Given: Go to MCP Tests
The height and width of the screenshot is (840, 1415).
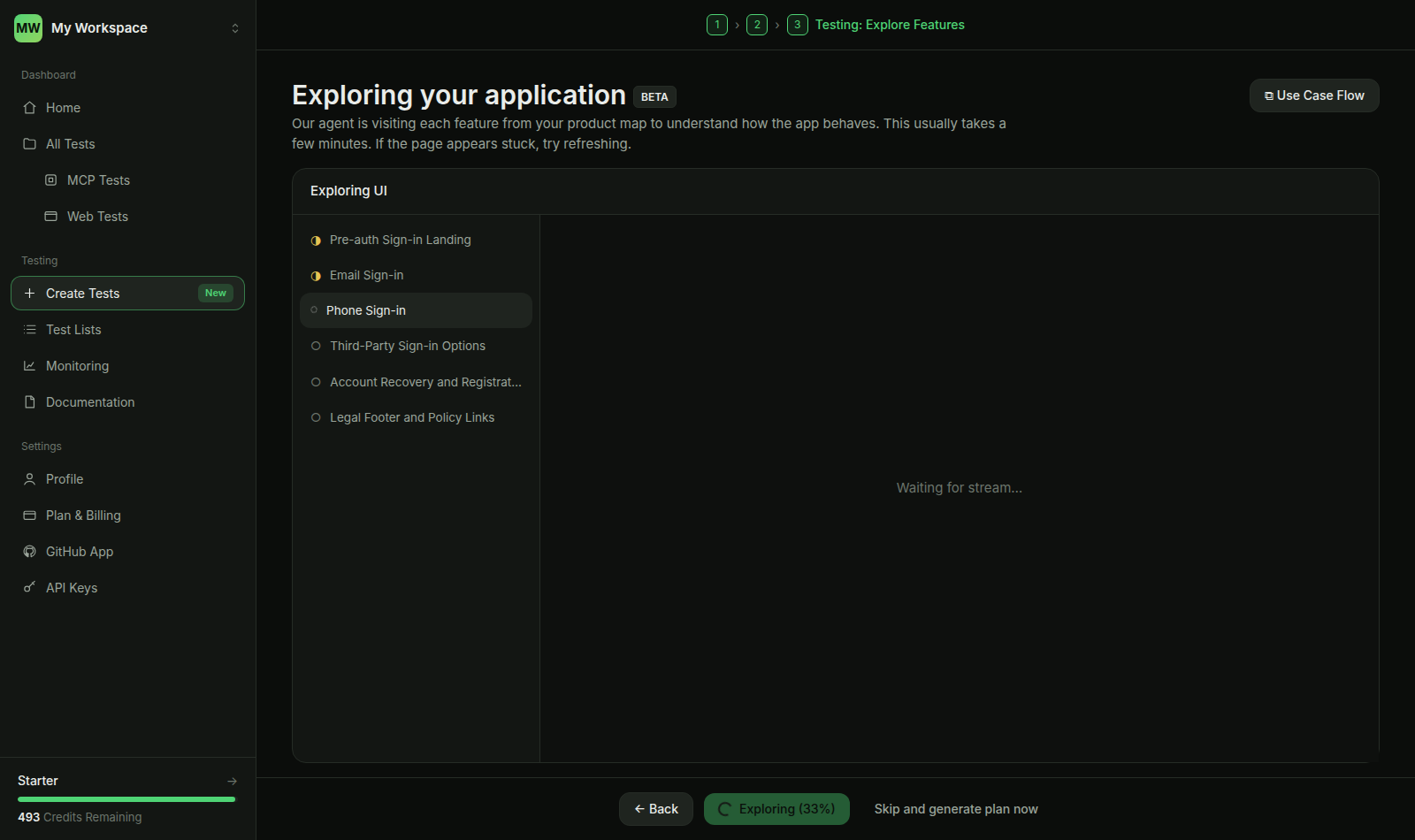Looking at the screenshot, I should click(138, 180).
